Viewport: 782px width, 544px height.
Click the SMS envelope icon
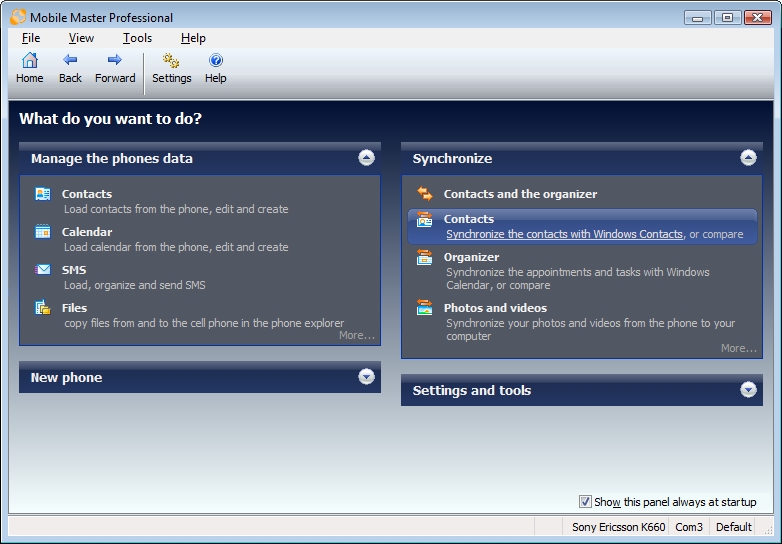[43, 270]
